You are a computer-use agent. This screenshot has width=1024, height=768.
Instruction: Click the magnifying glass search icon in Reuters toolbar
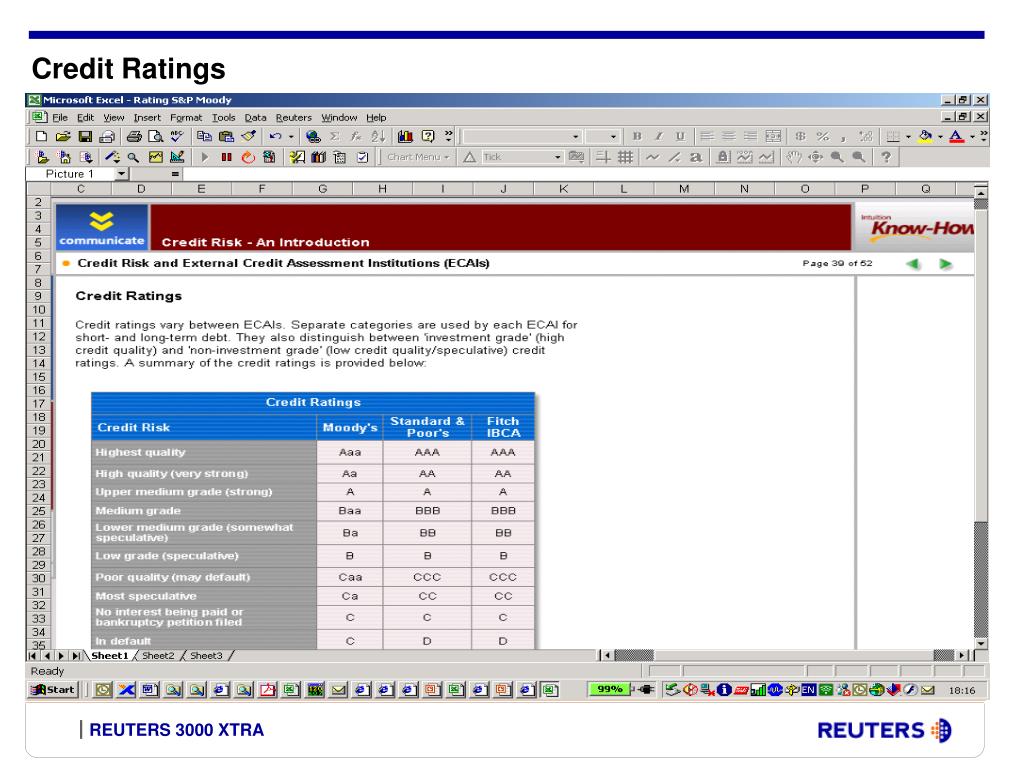coord(133,157)
